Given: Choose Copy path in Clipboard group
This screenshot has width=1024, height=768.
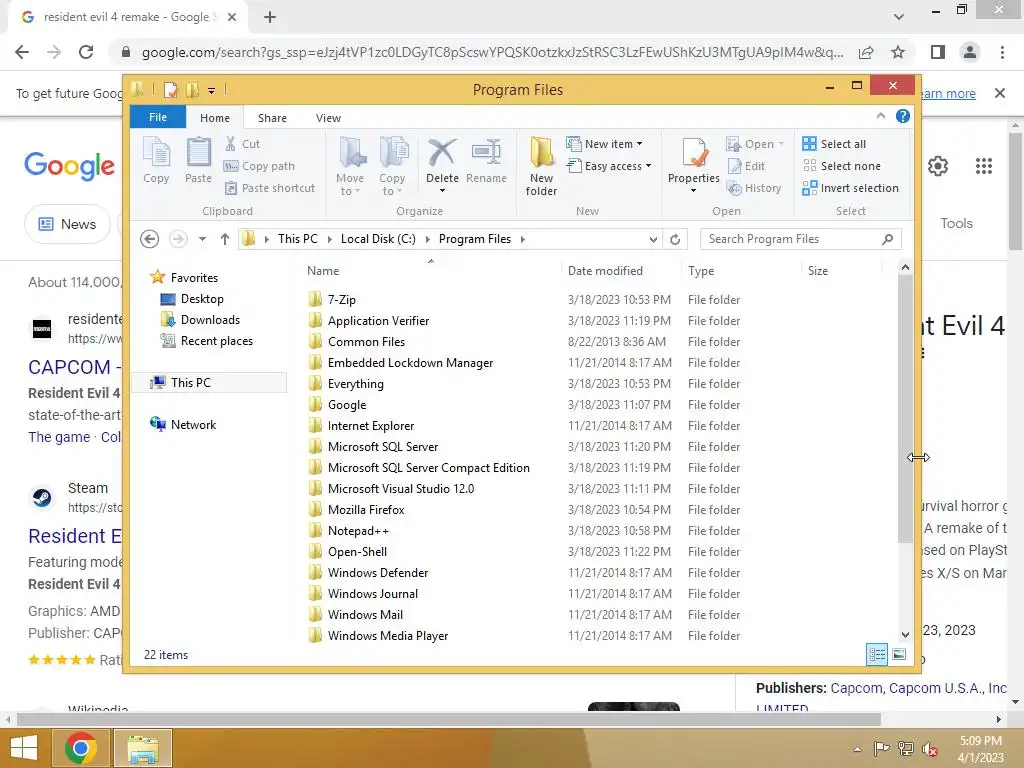Looking at the screenshot, I should click(259, 166).
